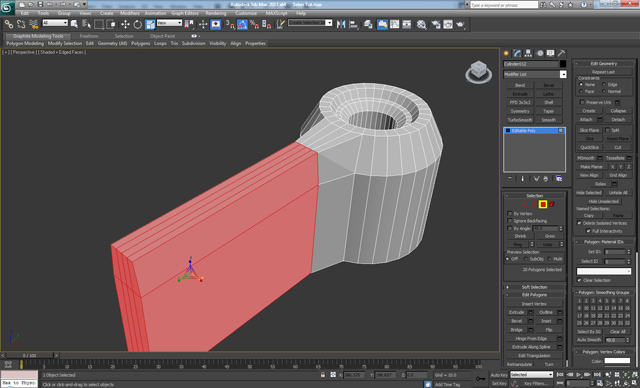Switch to the Freeform ribbon tab

point(89,36)
